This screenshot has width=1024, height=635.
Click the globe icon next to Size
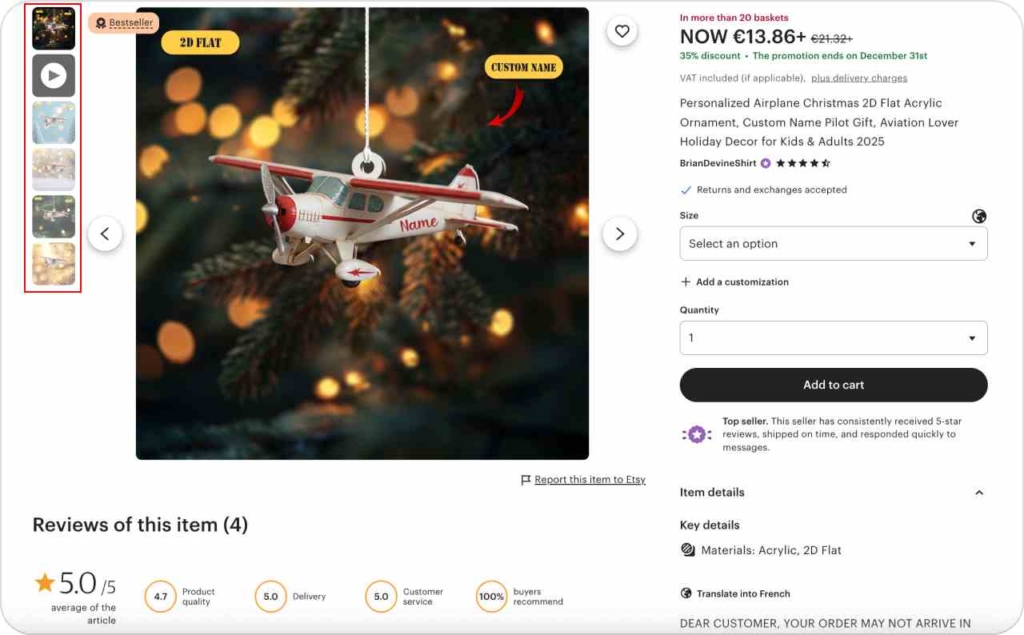[978, 215]
